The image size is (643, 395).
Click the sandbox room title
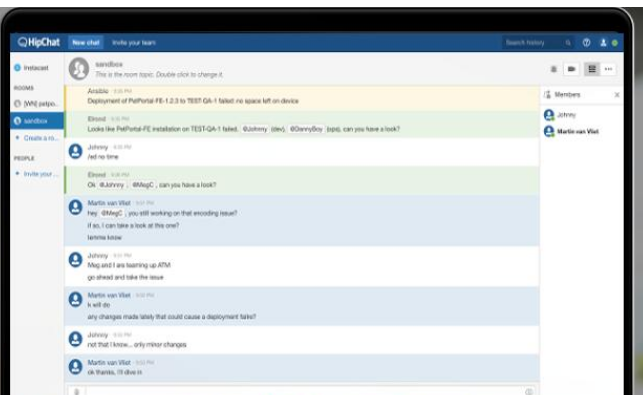109,64
